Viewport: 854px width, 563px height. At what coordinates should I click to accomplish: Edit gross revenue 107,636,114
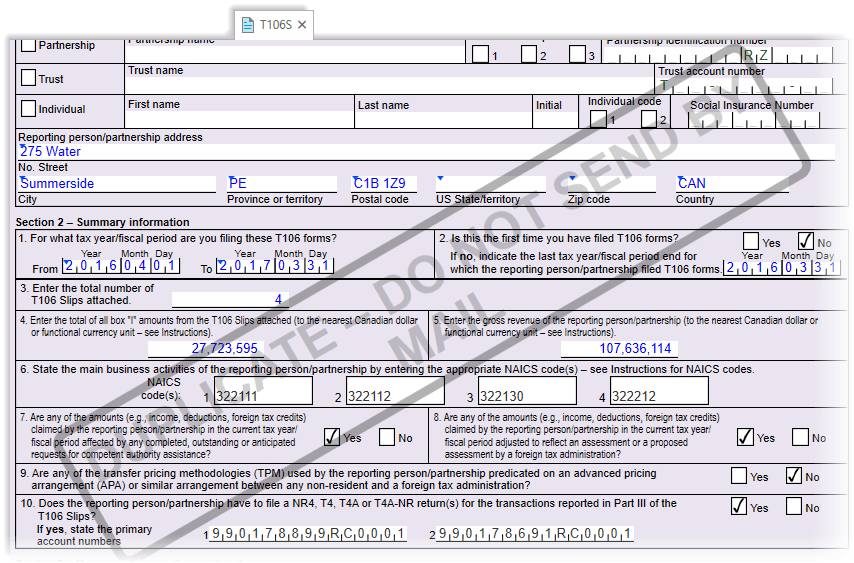619,348
